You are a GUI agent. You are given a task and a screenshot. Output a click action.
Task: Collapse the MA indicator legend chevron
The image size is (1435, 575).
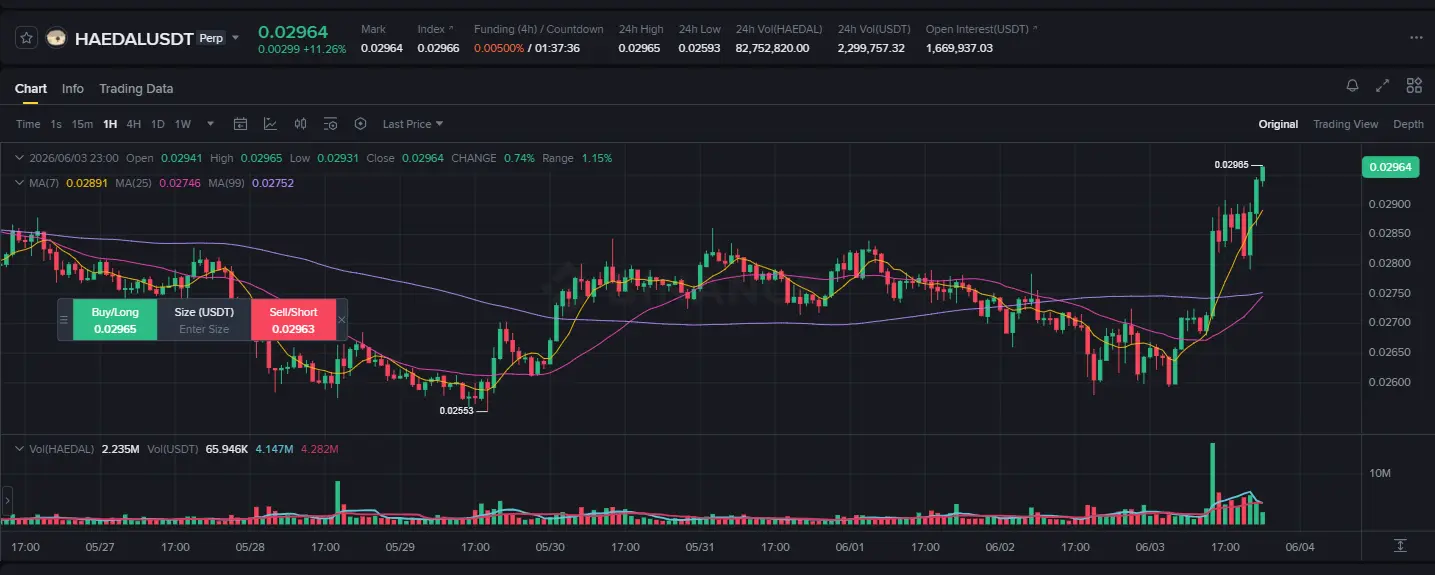click(18, 183)
